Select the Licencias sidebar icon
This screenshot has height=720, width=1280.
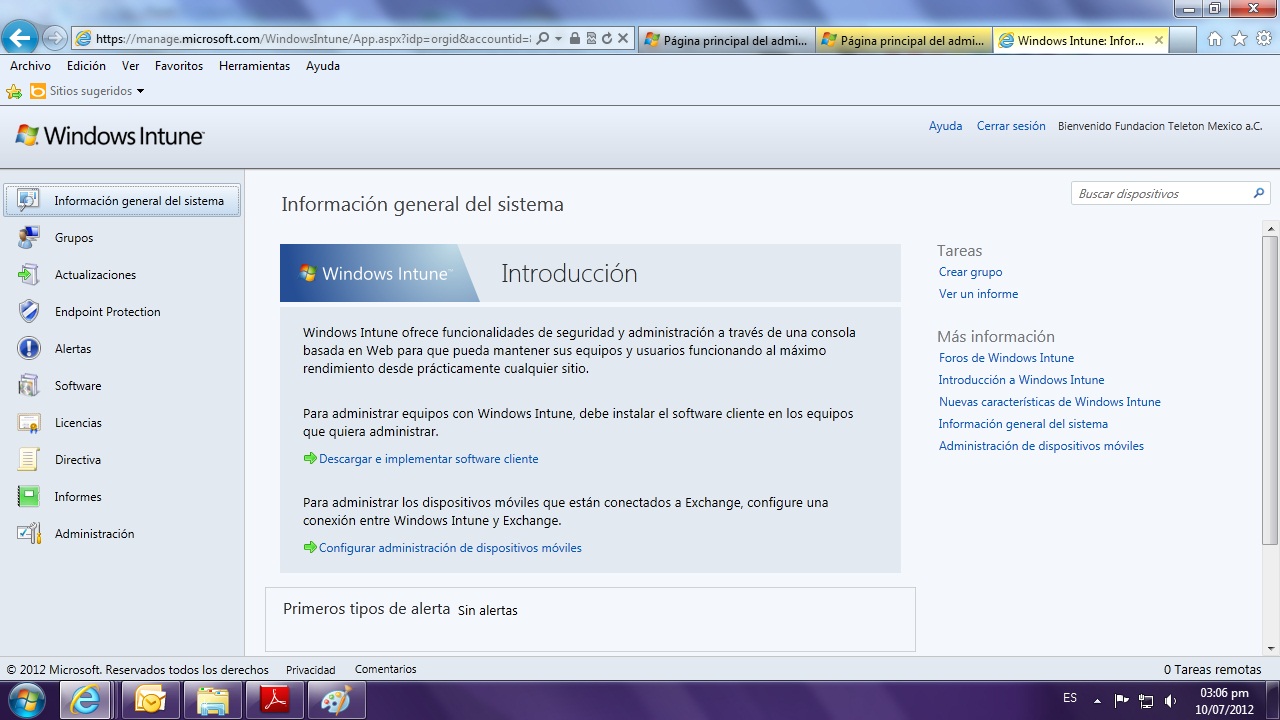(x=29, y=422)
